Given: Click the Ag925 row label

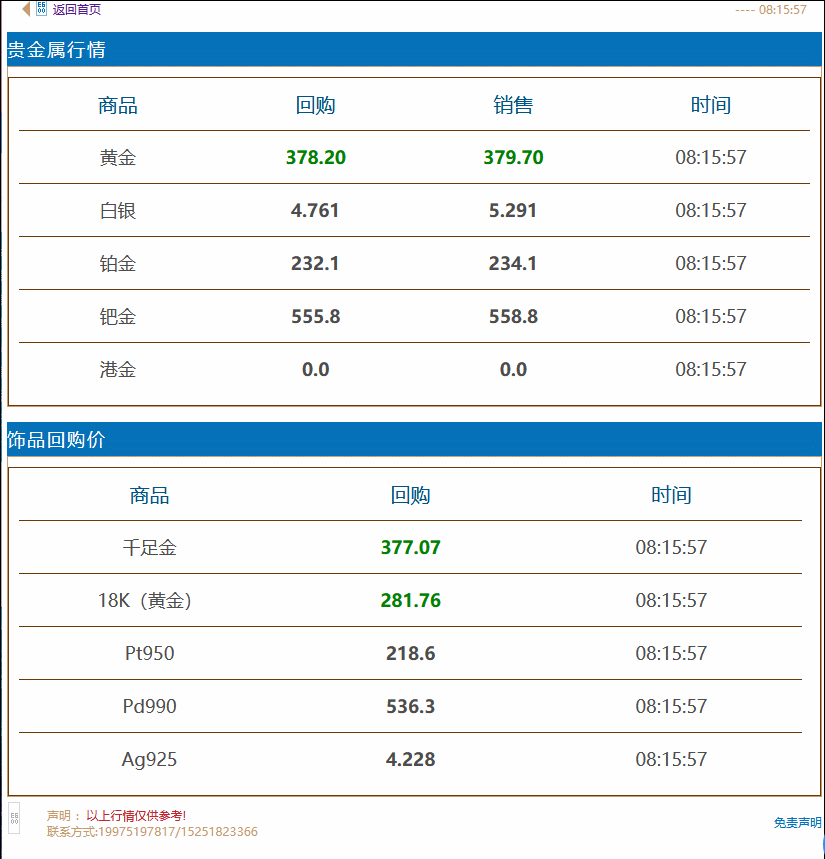Looking at the screenshot, I should click(149, 760).
